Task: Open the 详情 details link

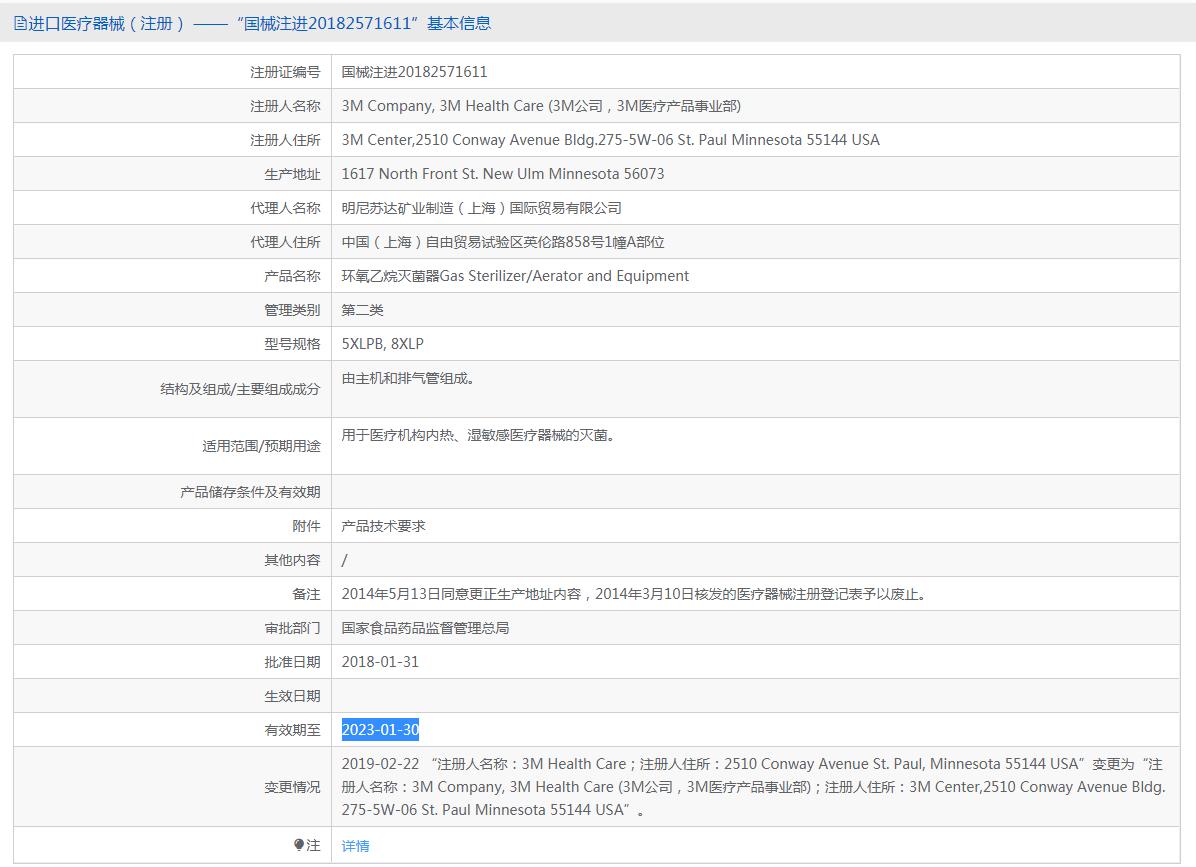Action: [x=355, y=846]
